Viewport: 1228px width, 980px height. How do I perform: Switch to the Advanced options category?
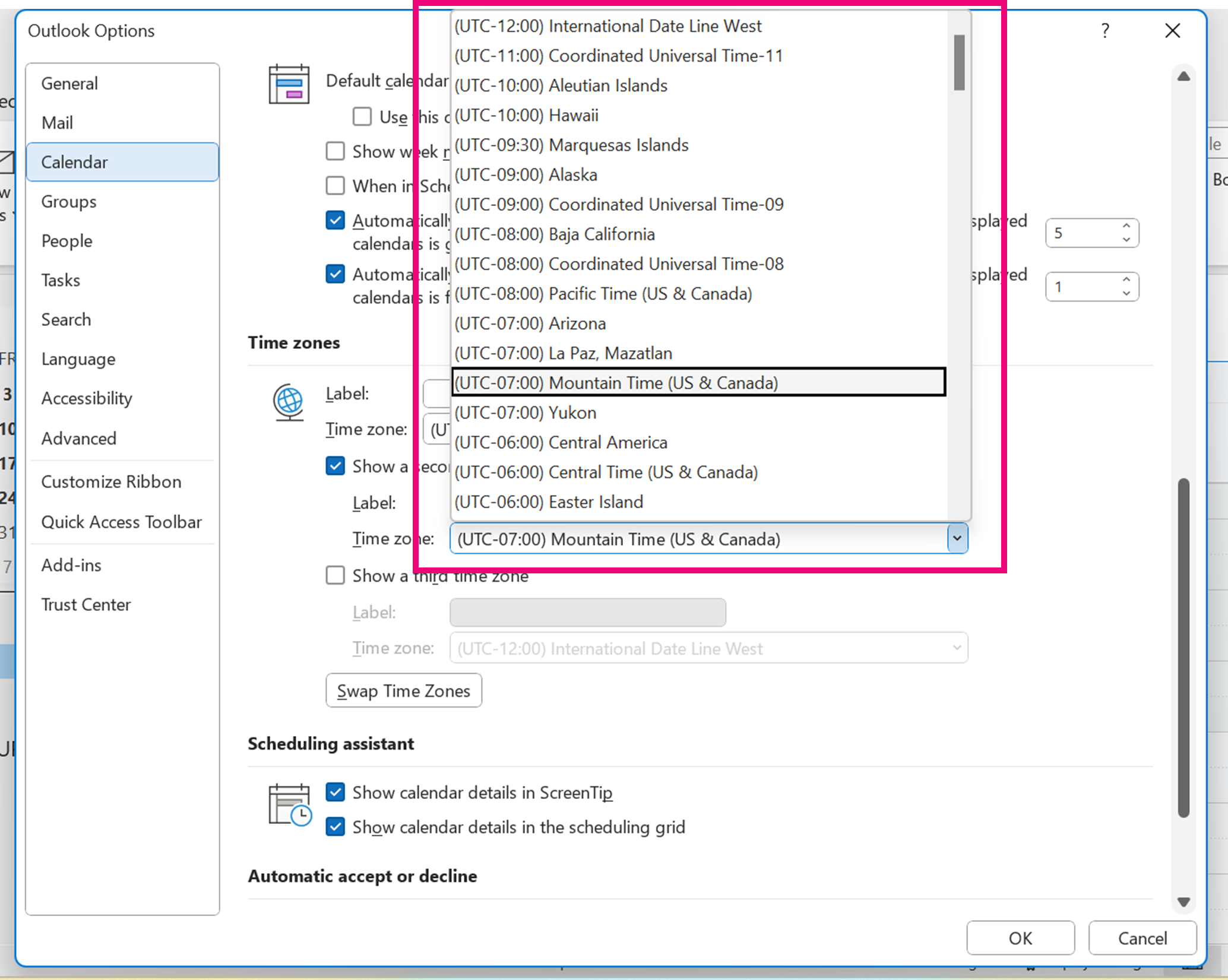(x=78, y=438)
